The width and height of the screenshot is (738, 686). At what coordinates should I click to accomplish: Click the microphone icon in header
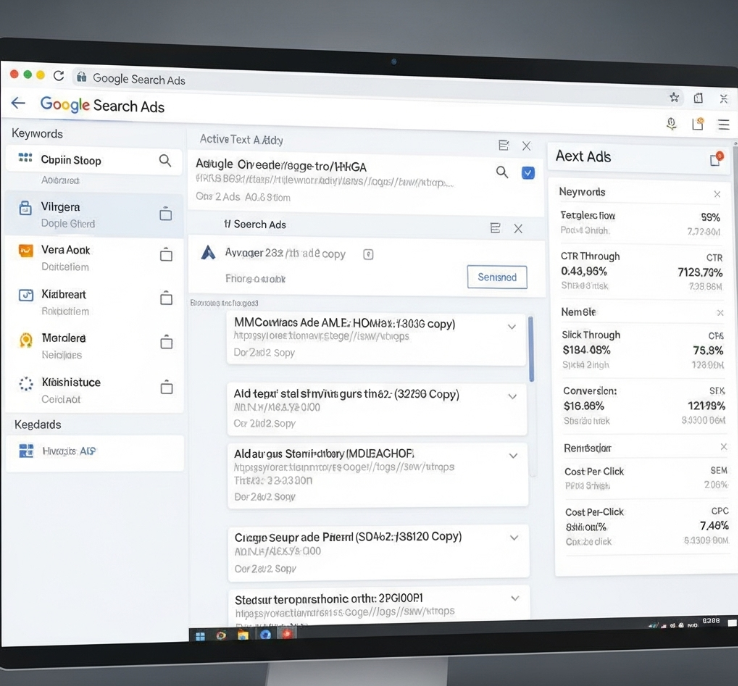(x=672, y=124)
